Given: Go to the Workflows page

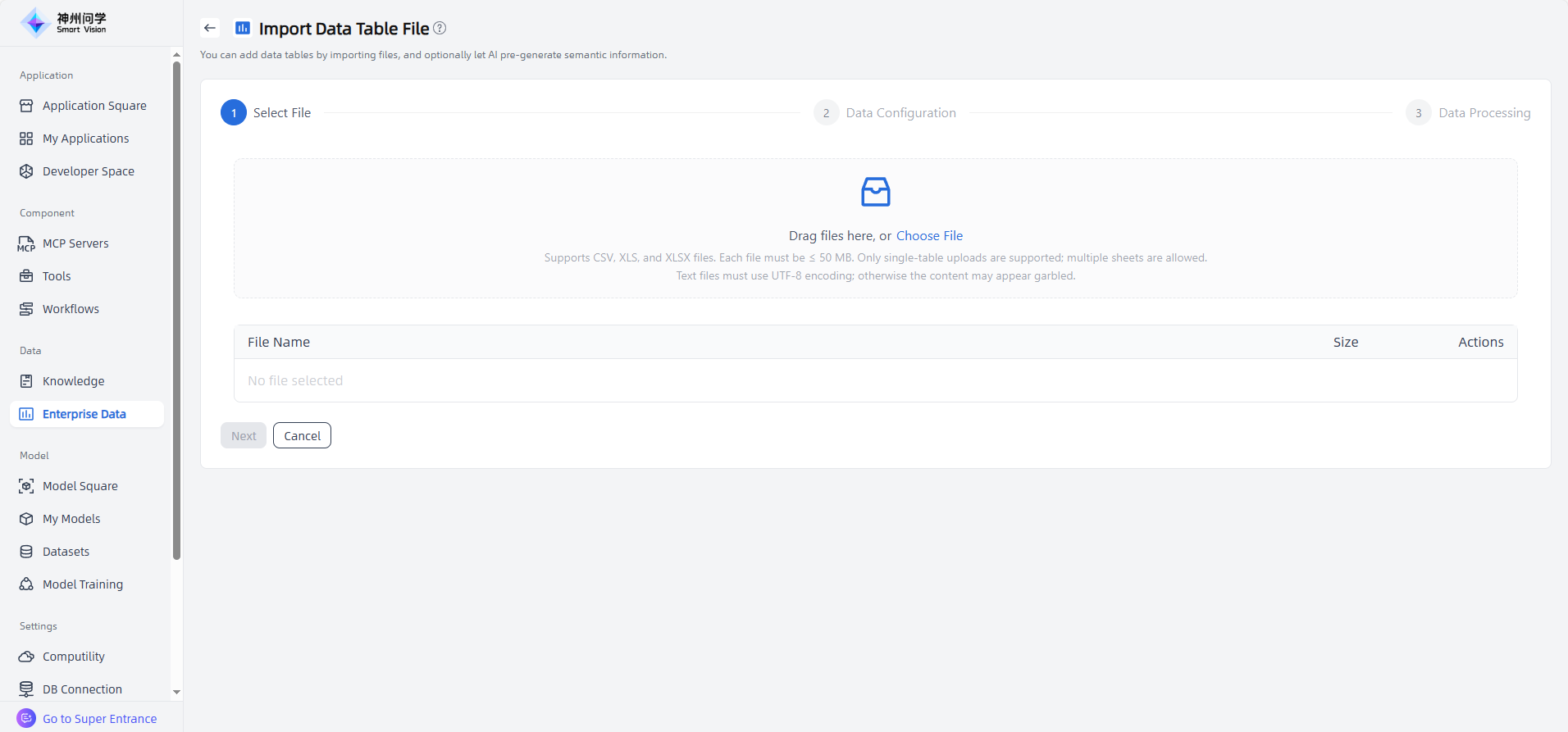Looking at the screenshot, I should [x=71, y=309].
